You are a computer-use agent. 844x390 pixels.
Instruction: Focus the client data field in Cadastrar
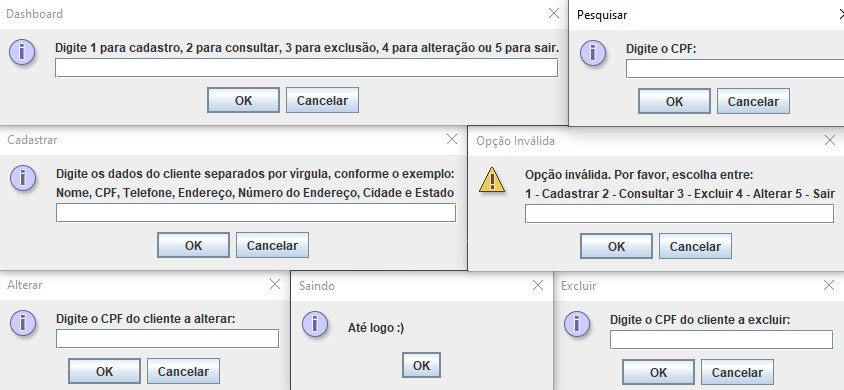coord(256,212)
